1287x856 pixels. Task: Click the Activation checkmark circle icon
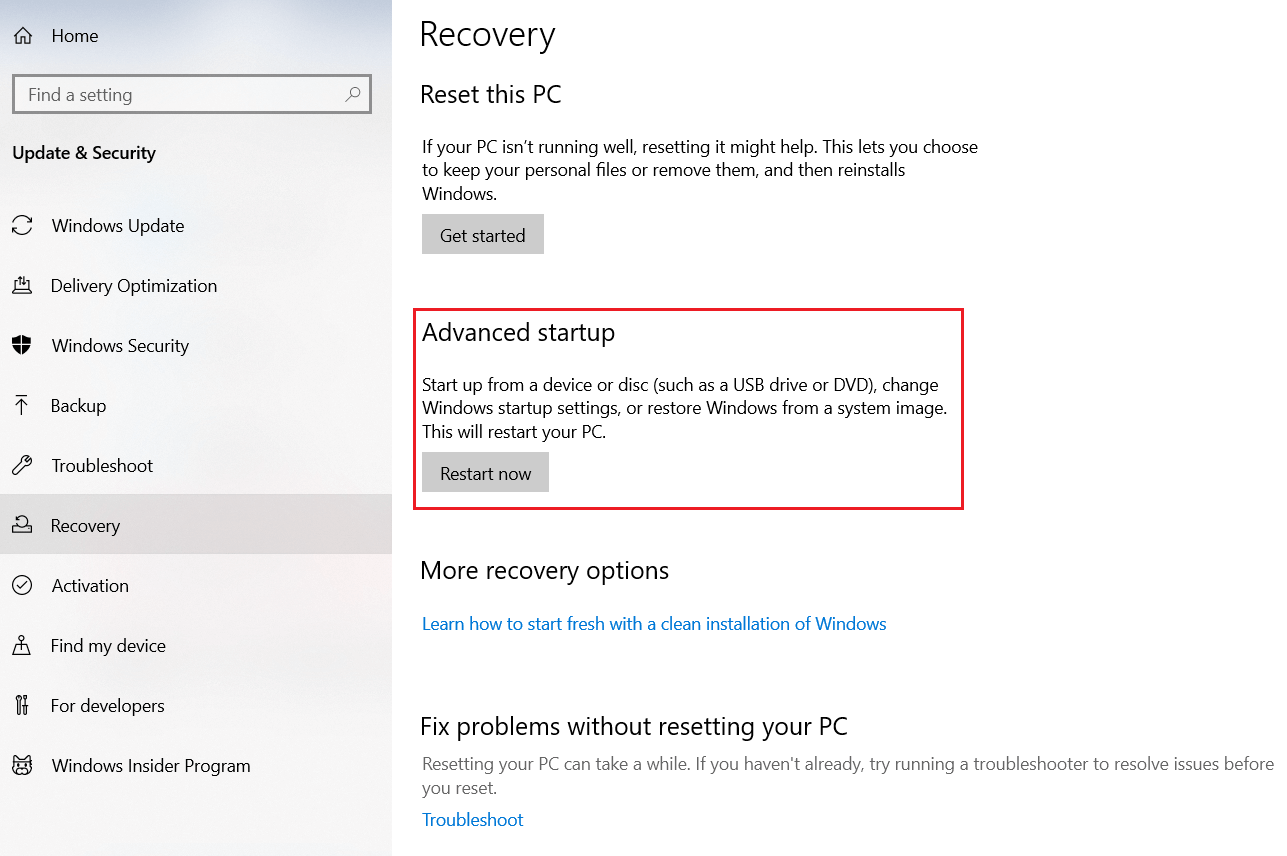(22, 586)
